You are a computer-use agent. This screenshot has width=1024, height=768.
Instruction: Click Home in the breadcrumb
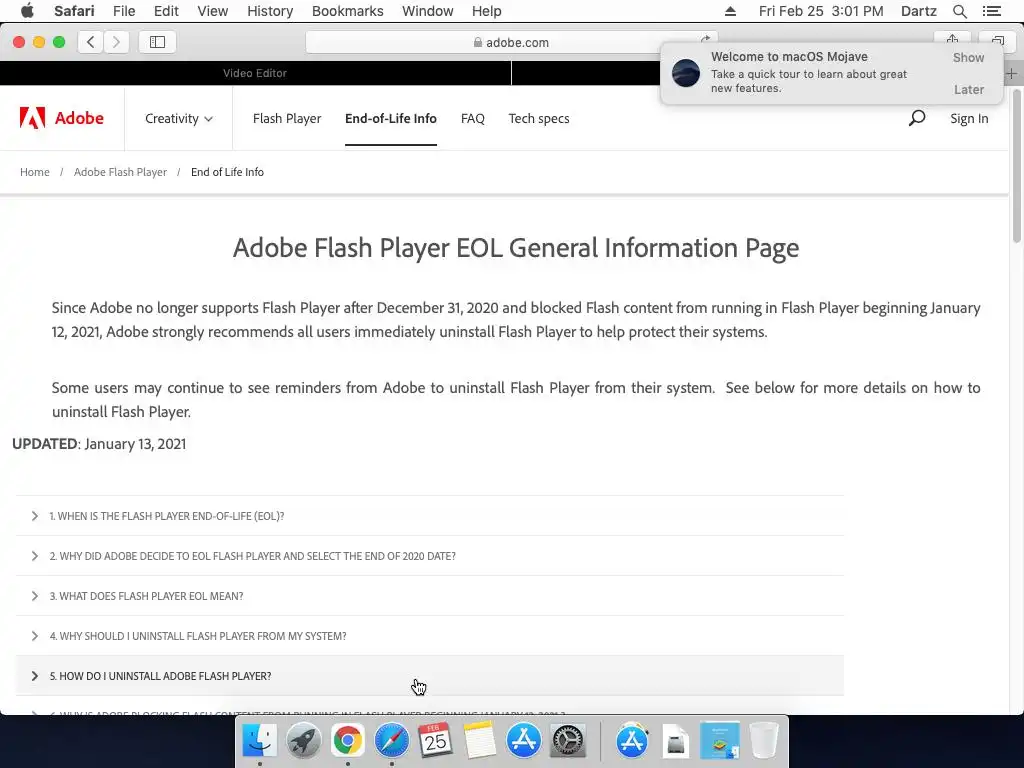tap(35, 172)
